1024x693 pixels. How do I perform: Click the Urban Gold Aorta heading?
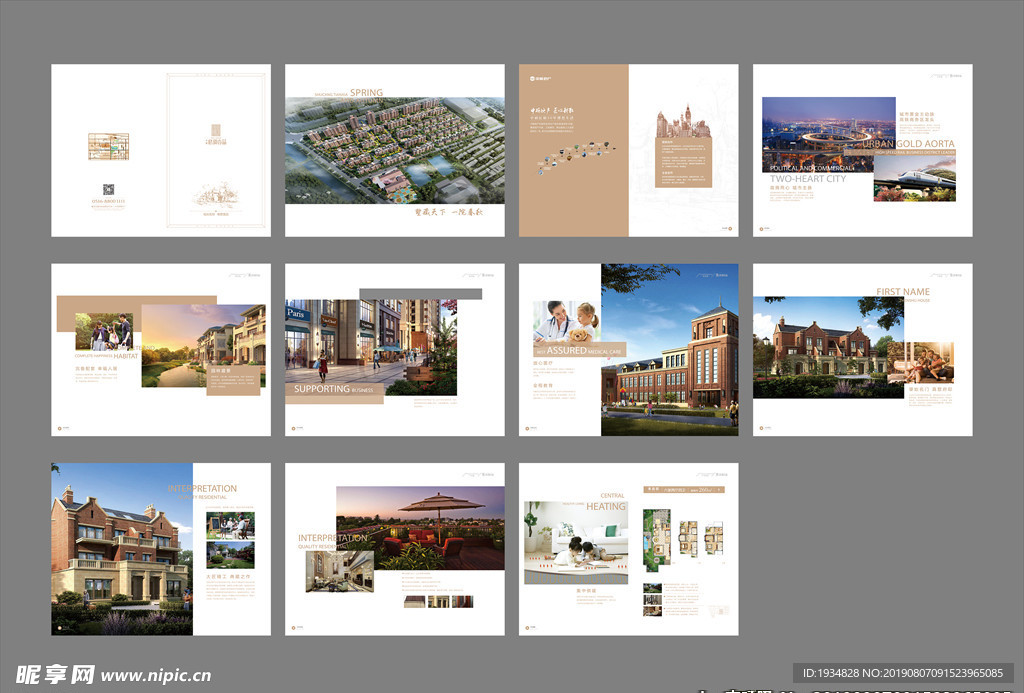click(908, 144)
